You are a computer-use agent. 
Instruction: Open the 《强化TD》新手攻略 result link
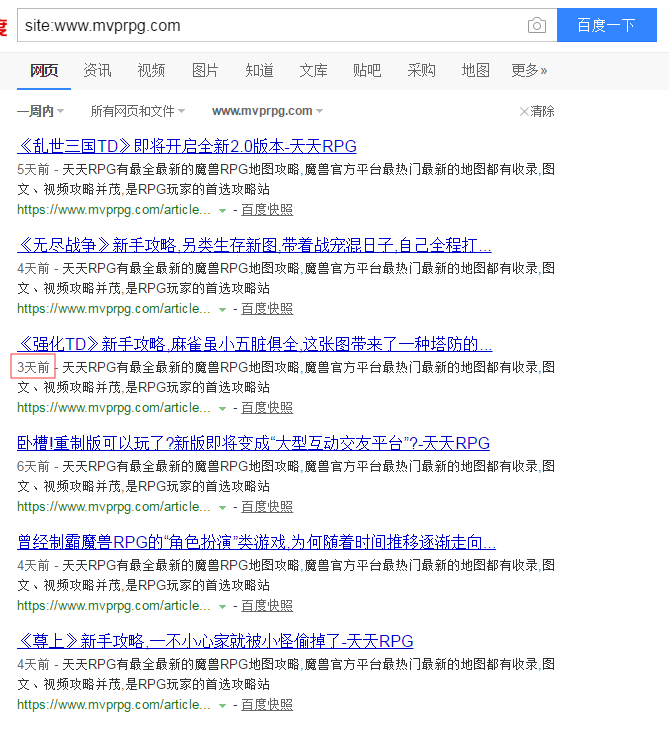[255, 345]
